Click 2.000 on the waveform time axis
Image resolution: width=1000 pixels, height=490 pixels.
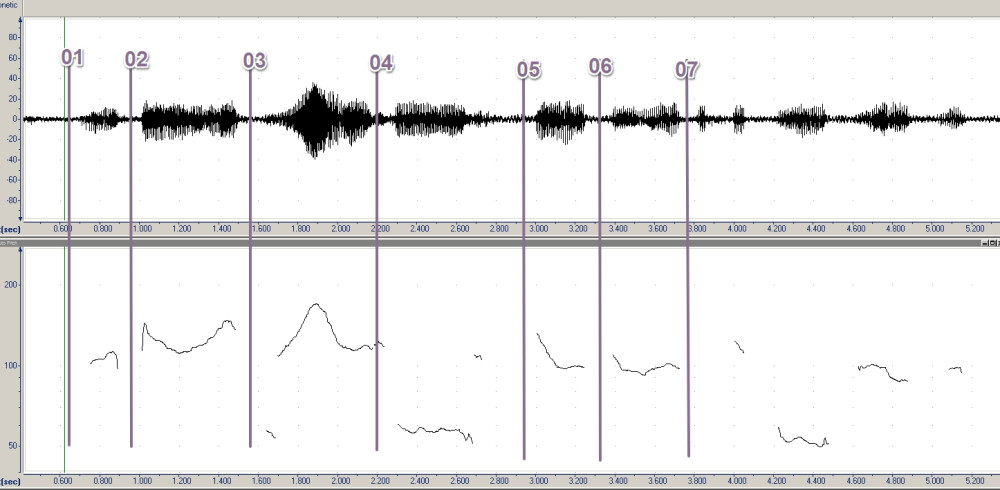[340, 228]
